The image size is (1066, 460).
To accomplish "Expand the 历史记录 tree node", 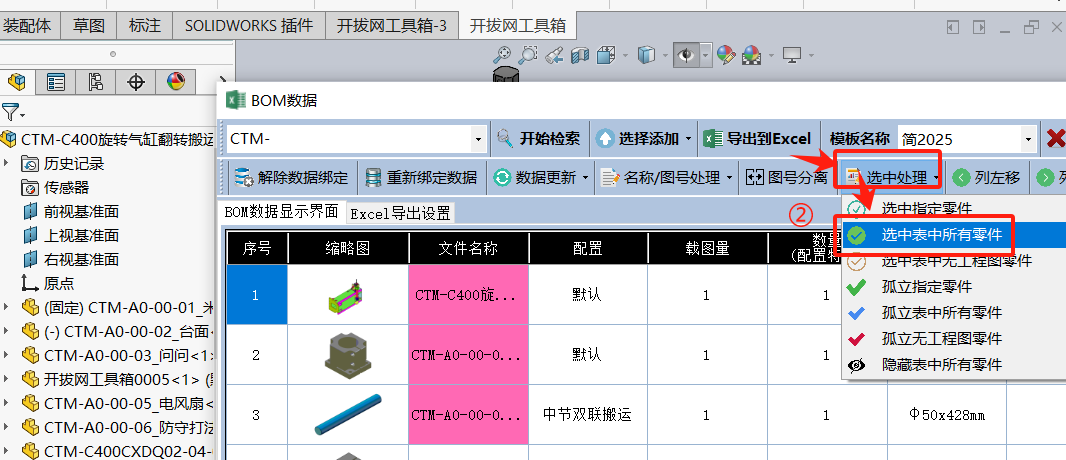I will (x=7, y=163).
